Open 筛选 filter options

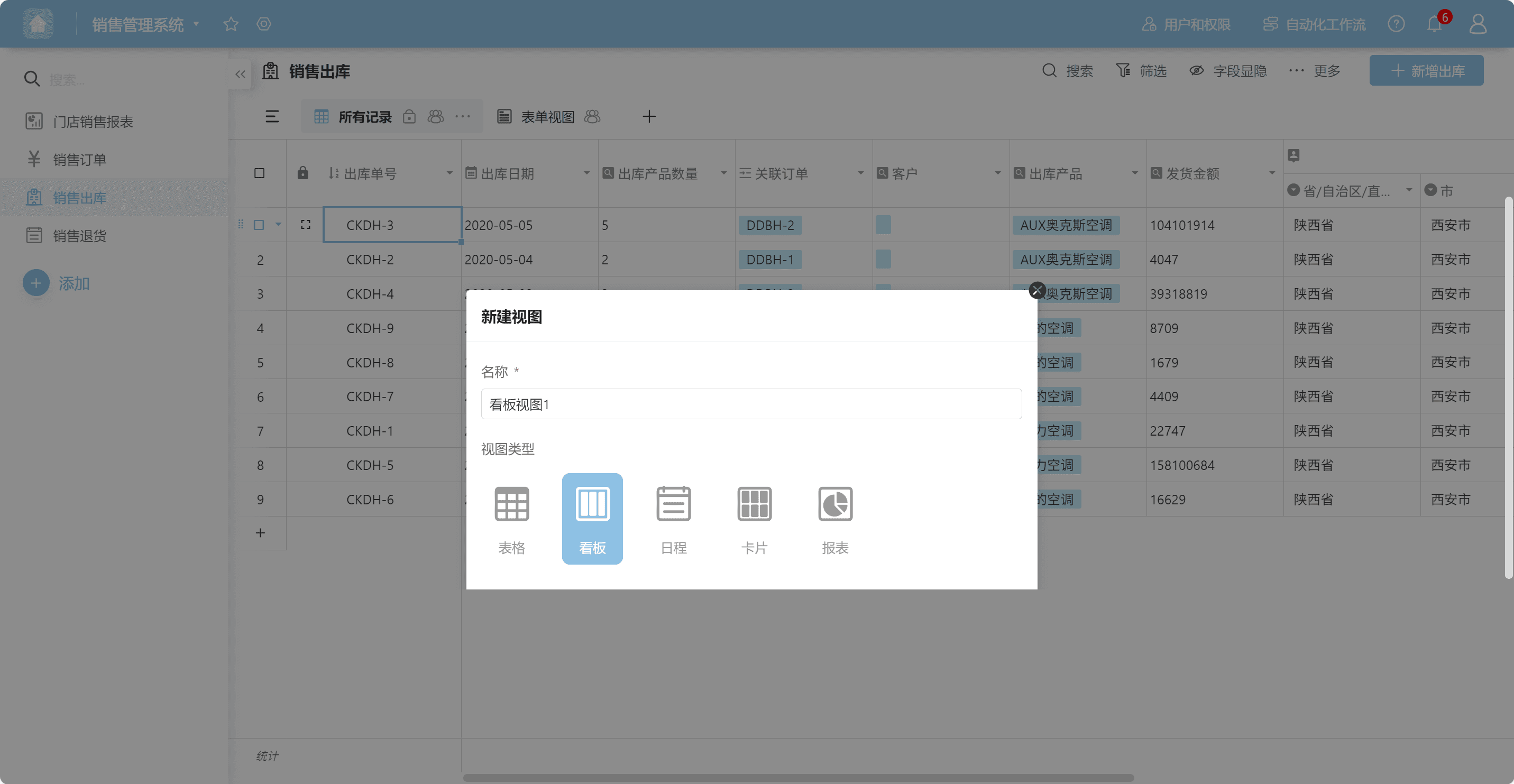pyautogui.click(x=1141, y=71)
